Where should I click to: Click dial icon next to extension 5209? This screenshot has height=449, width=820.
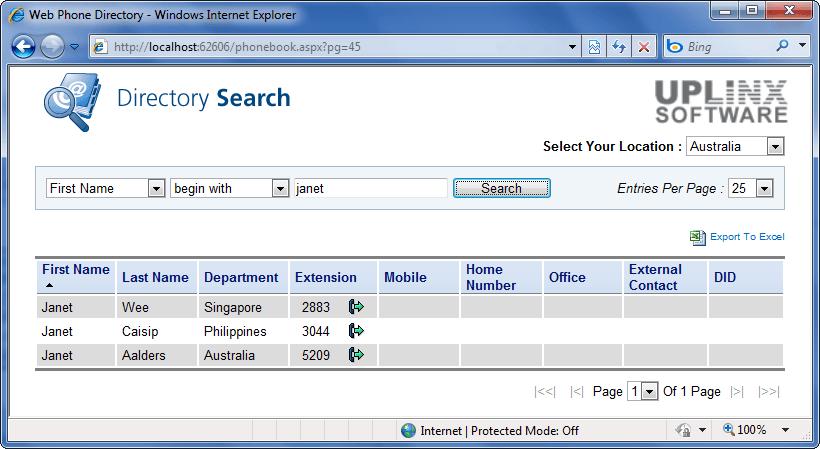tap(356, 355)
